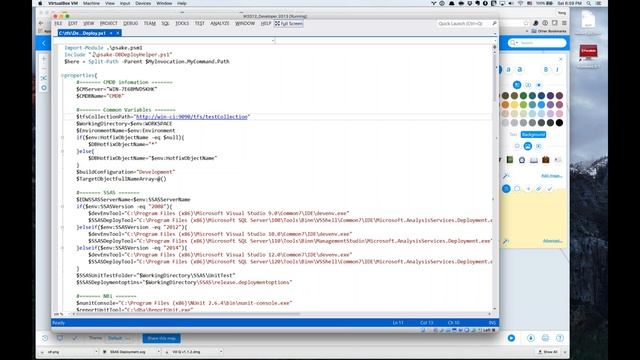Select the larger 'a' font size icon
The image size is (640, 360).
point(520,70)
